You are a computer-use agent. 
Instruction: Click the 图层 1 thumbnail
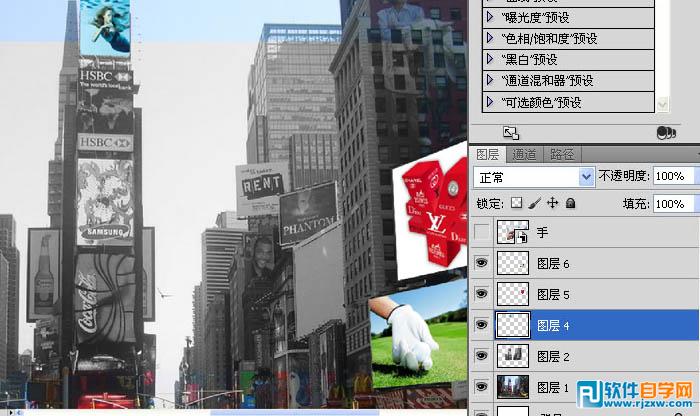point(512,387)
